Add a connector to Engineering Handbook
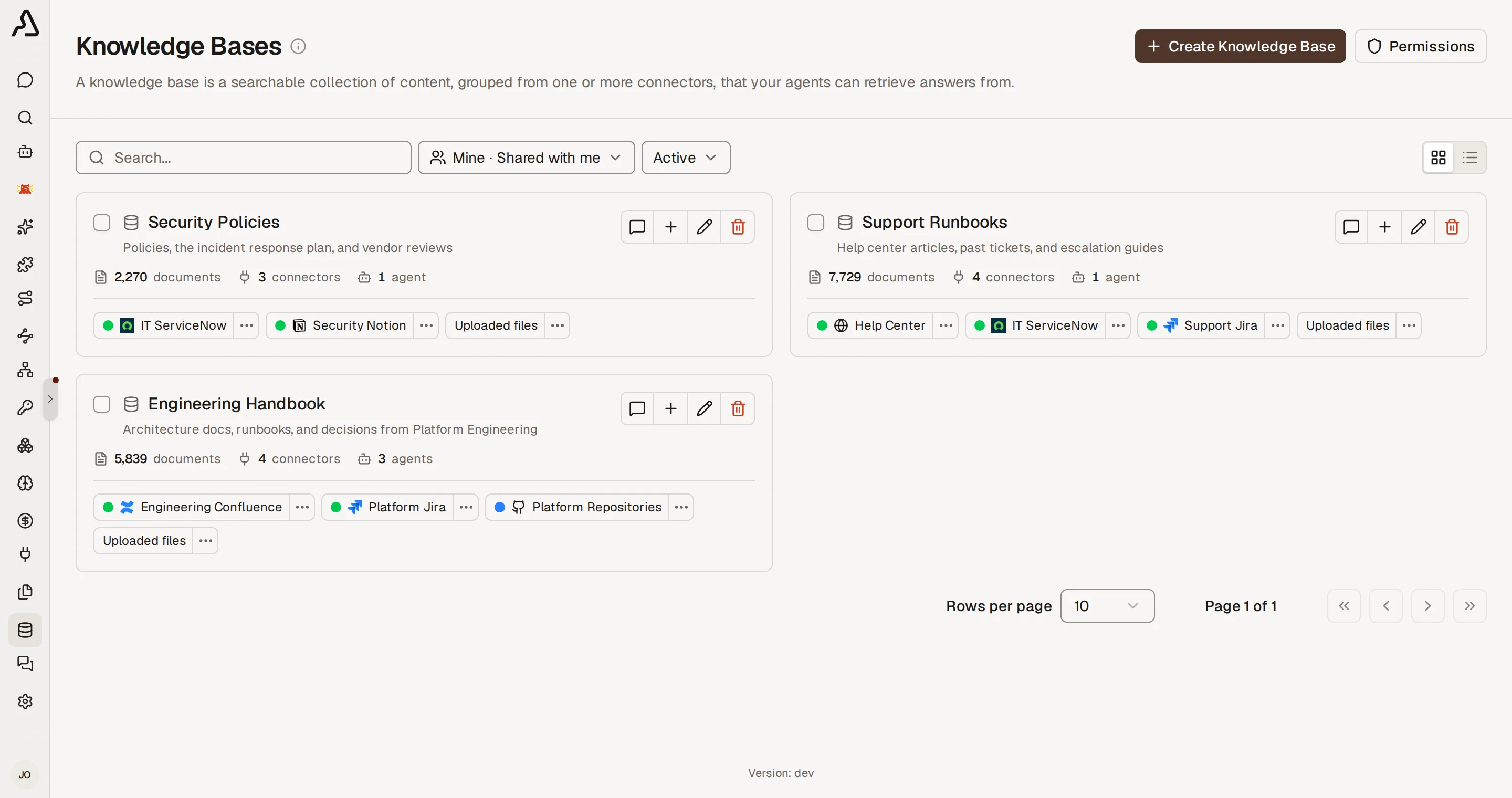Viewport: 1512px width, 798px height. click(x=671, y=408)
